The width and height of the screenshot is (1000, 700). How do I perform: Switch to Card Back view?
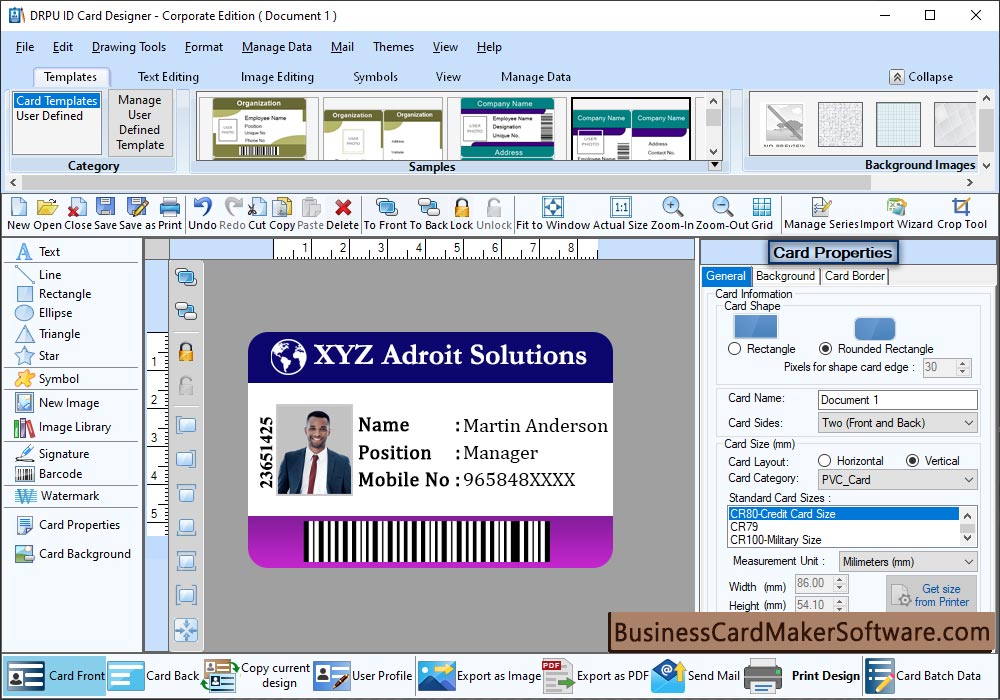(x=154, y=676)
